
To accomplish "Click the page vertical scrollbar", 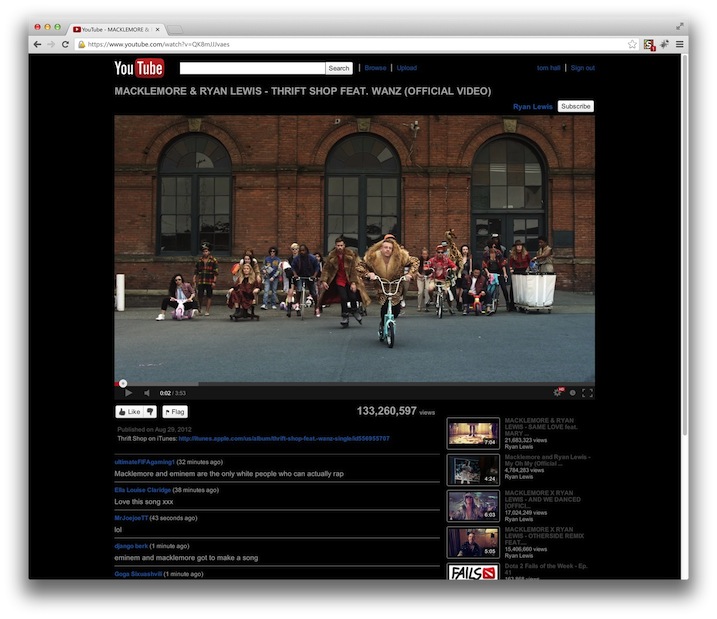I will [684, 247].
